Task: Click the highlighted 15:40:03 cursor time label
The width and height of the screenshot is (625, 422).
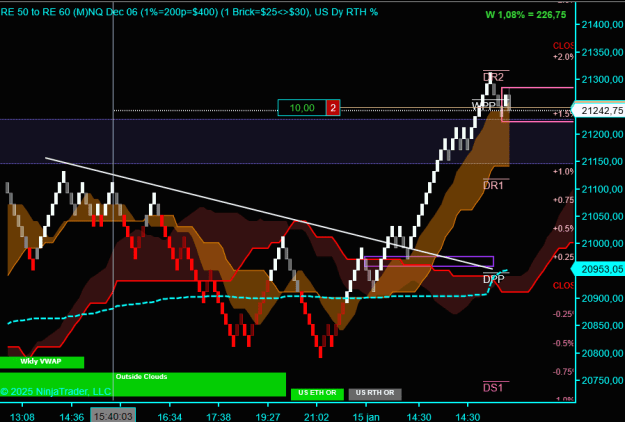Action: [113, 416]
